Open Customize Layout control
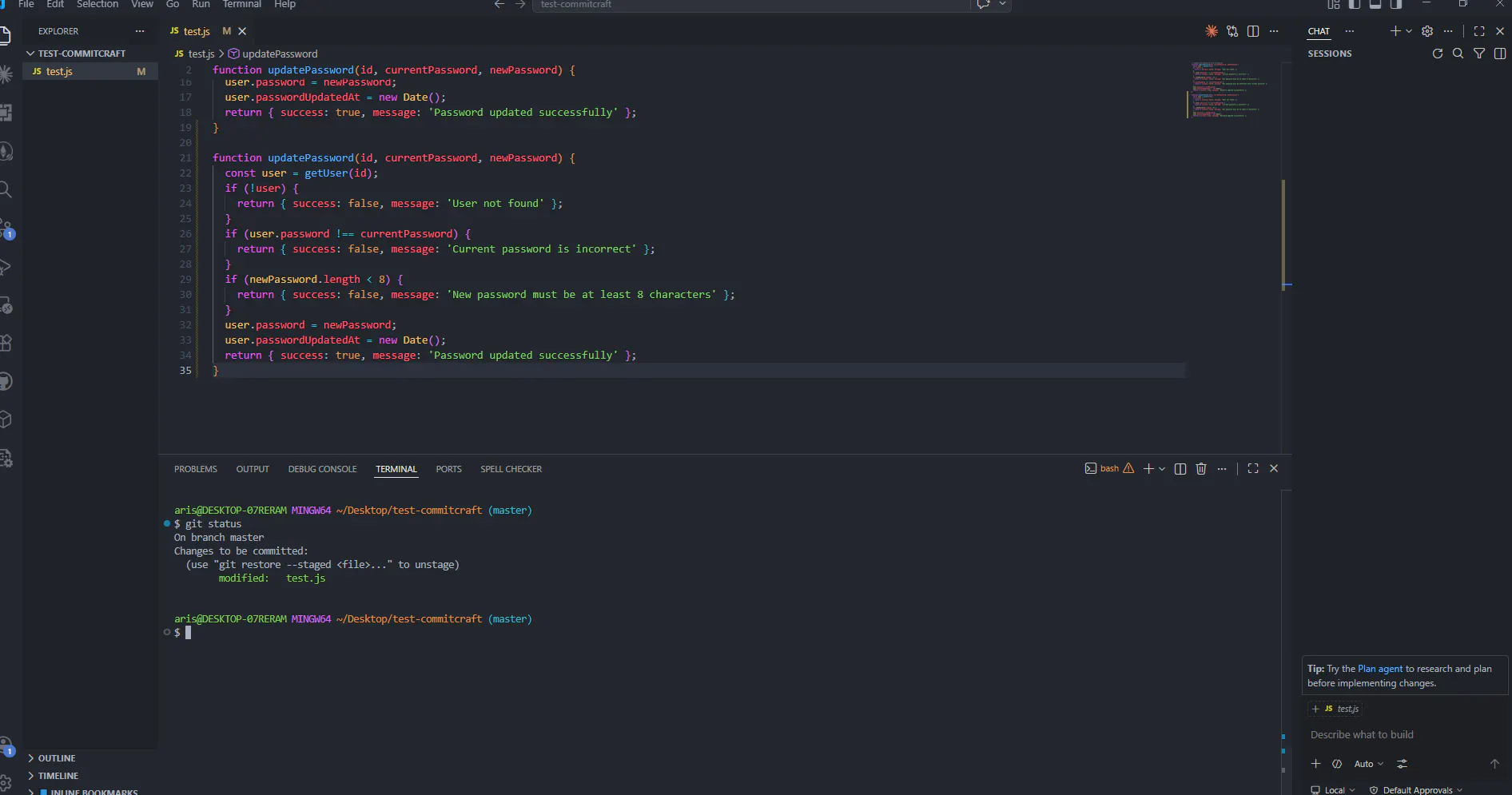Screen dimensions: 1512x795 (1334, 4)
